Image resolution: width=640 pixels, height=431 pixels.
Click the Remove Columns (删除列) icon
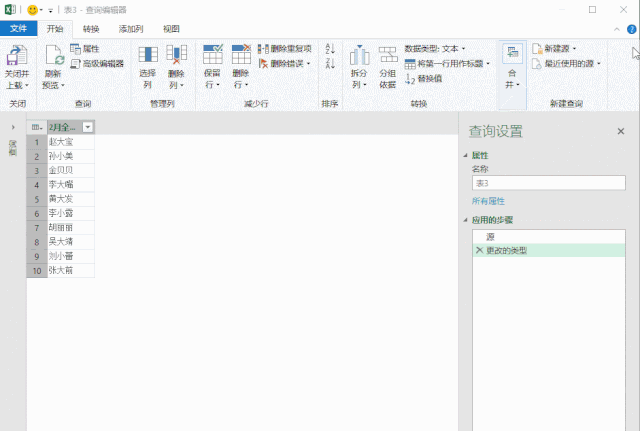coord(176,55)
